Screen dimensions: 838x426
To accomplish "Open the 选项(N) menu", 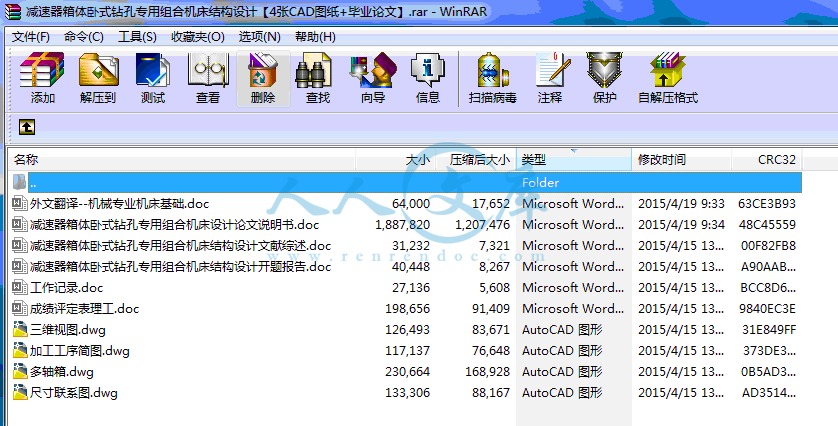I will coord(259,36).
